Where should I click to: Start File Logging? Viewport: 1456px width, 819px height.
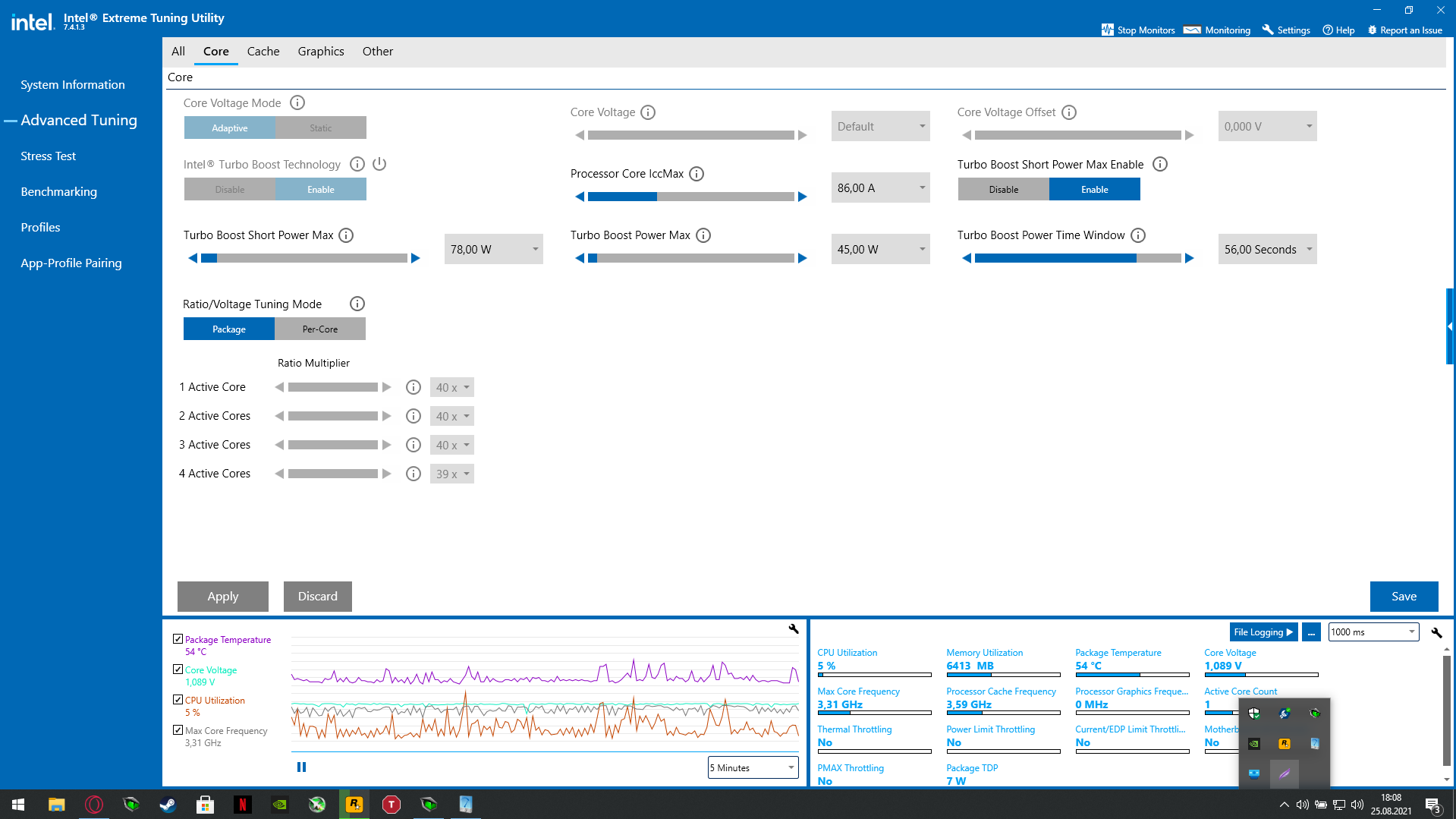pos(1263,632)
